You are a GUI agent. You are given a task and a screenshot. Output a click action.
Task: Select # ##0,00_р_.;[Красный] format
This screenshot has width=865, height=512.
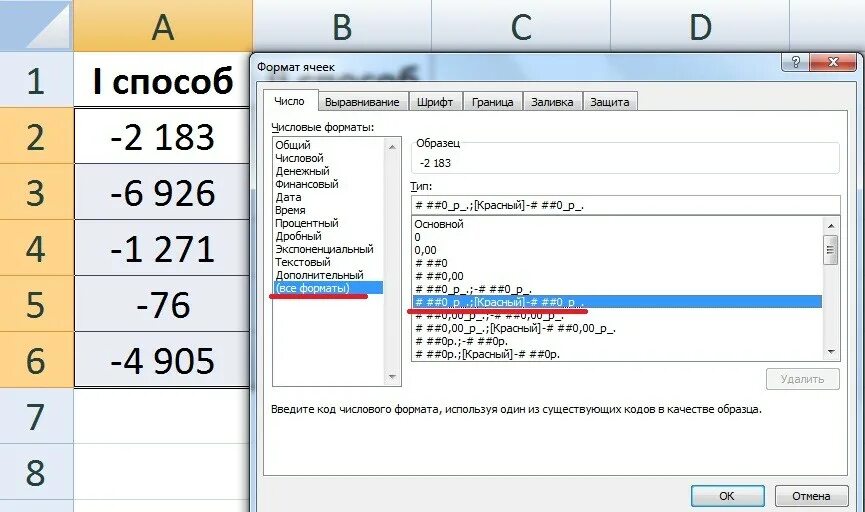click(x=617, y=328)
